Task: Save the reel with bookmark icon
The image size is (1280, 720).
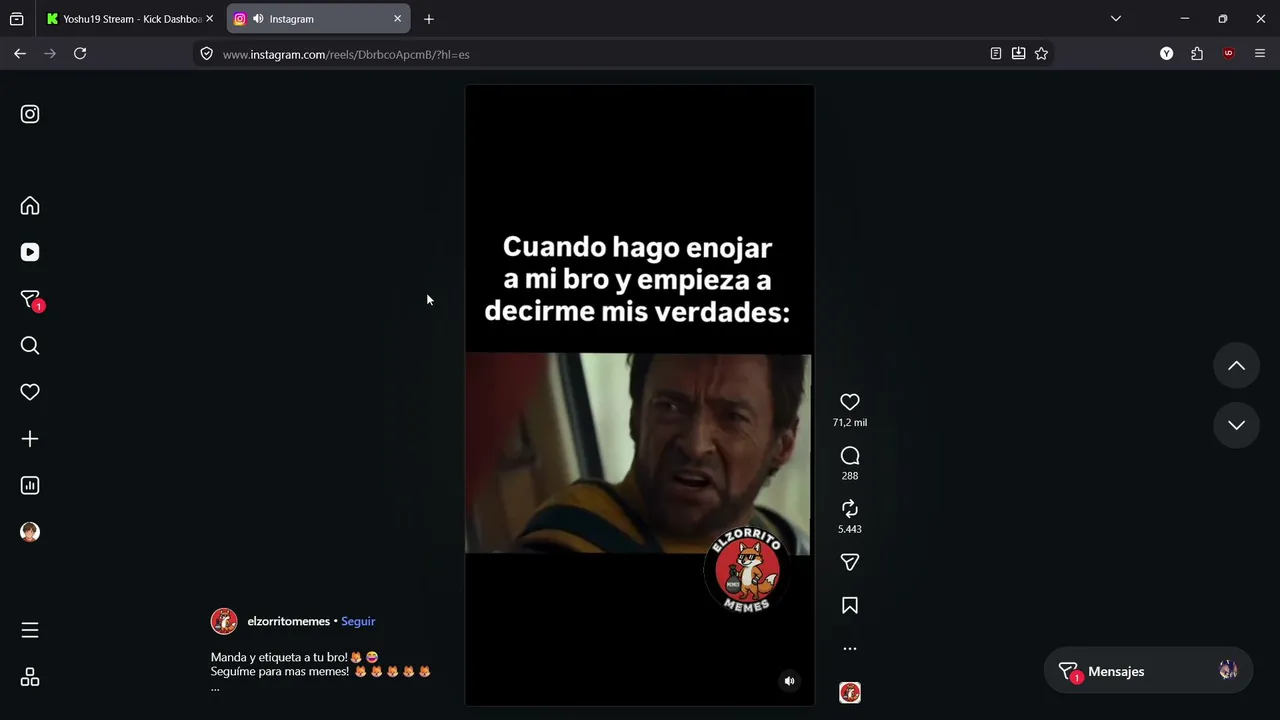Action: coord(850,606)
